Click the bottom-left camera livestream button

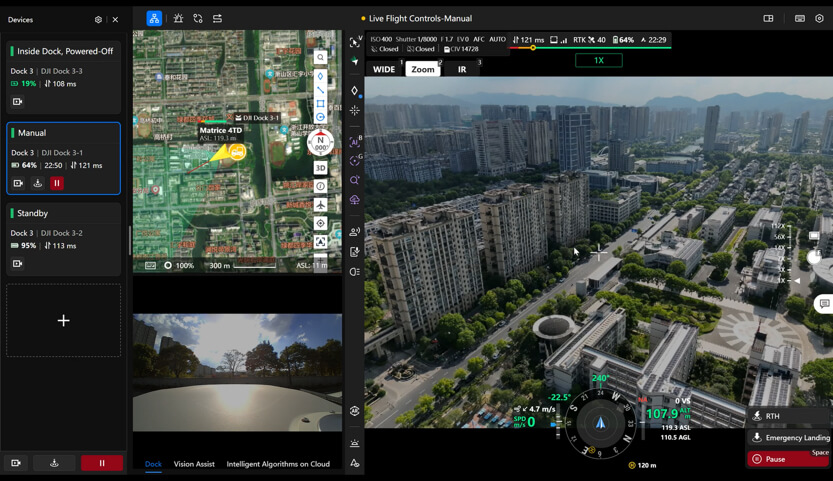(16, 463)
